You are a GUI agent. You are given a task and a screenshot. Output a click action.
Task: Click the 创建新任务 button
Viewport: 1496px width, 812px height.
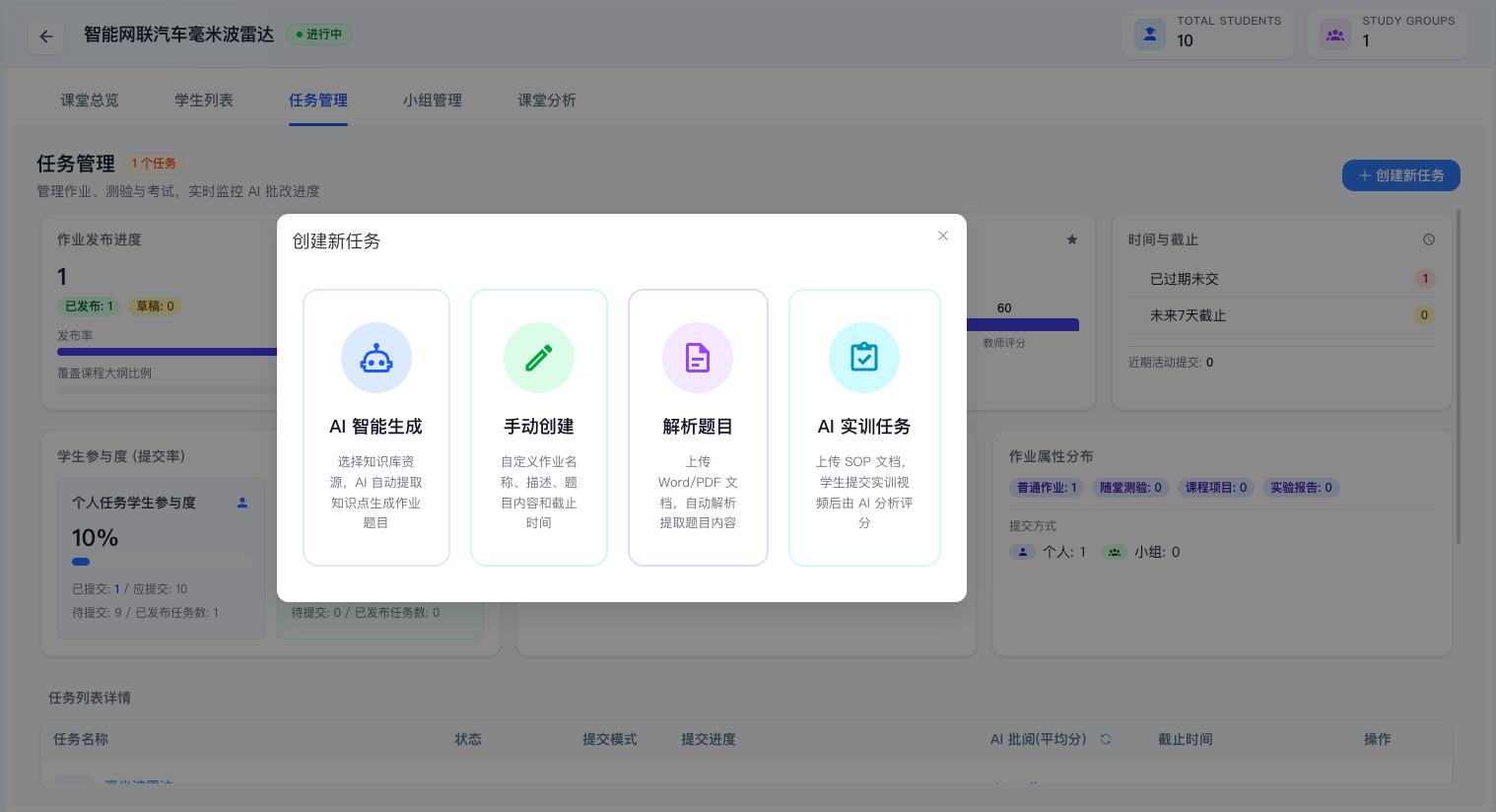click(x=1401, y=175)
